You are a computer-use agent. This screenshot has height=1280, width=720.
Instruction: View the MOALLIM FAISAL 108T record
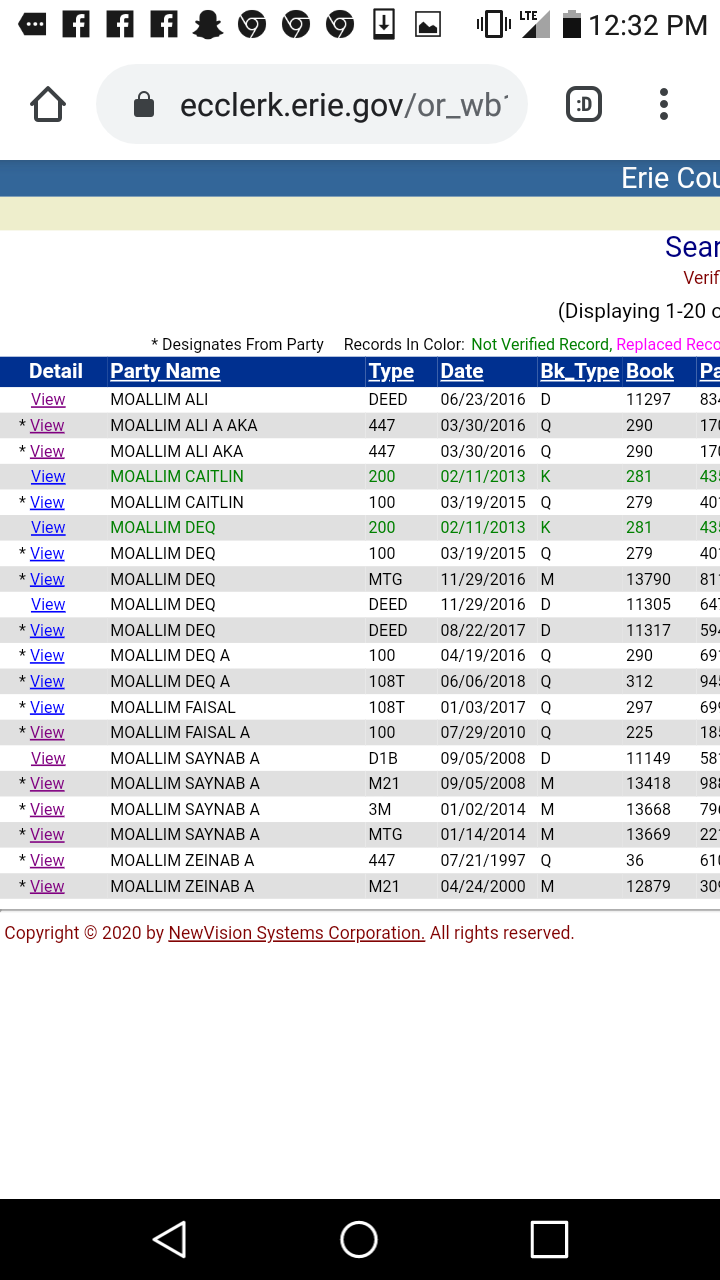tap(47, 707)
